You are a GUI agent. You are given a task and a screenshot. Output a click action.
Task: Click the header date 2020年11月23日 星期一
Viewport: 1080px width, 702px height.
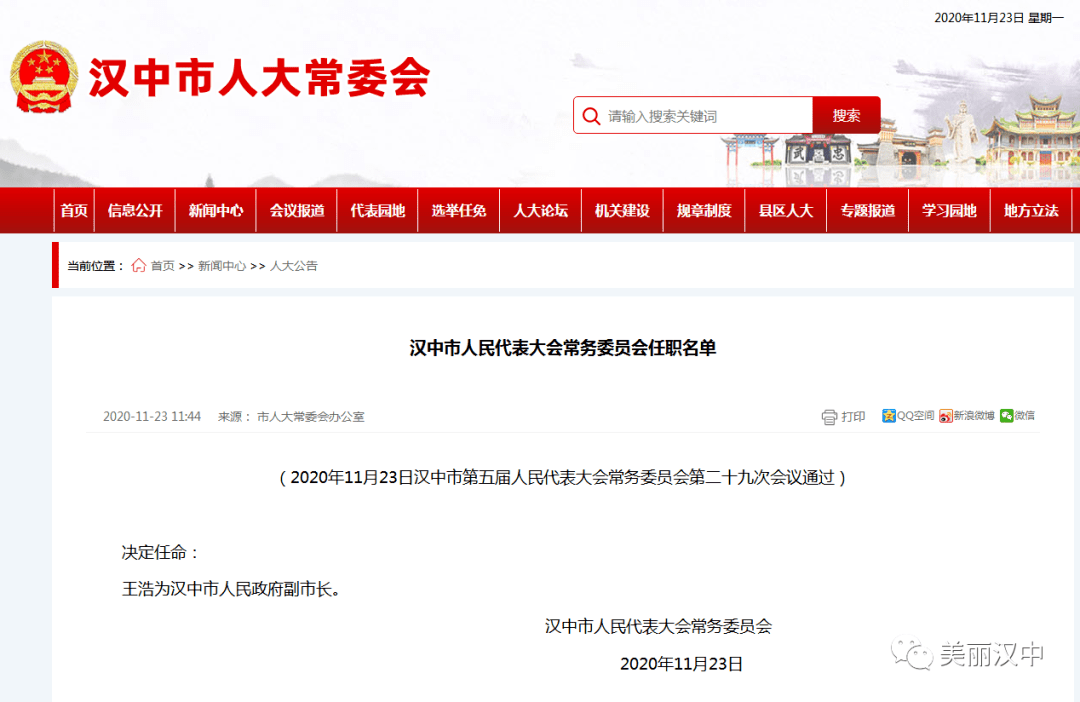tap(999, 18)
